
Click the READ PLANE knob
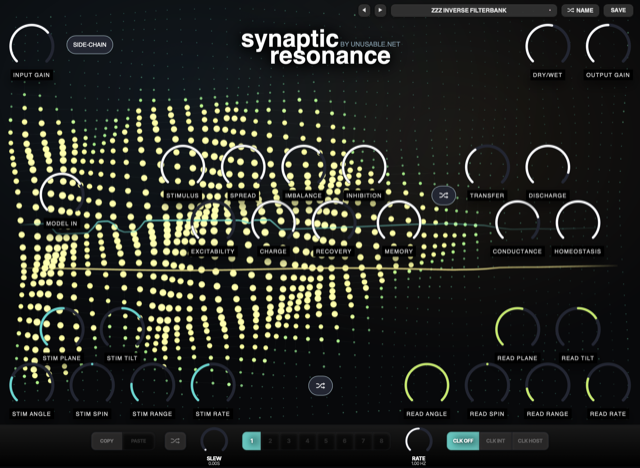[x=517, y=329]
